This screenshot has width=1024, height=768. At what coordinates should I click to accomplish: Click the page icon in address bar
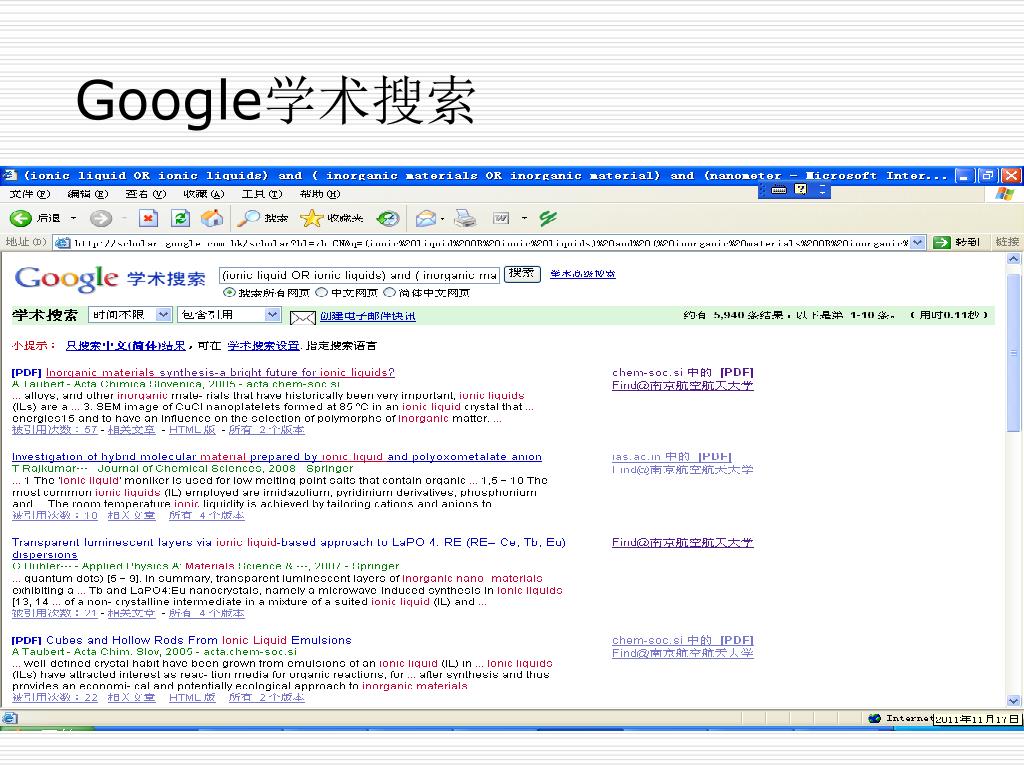63,242
